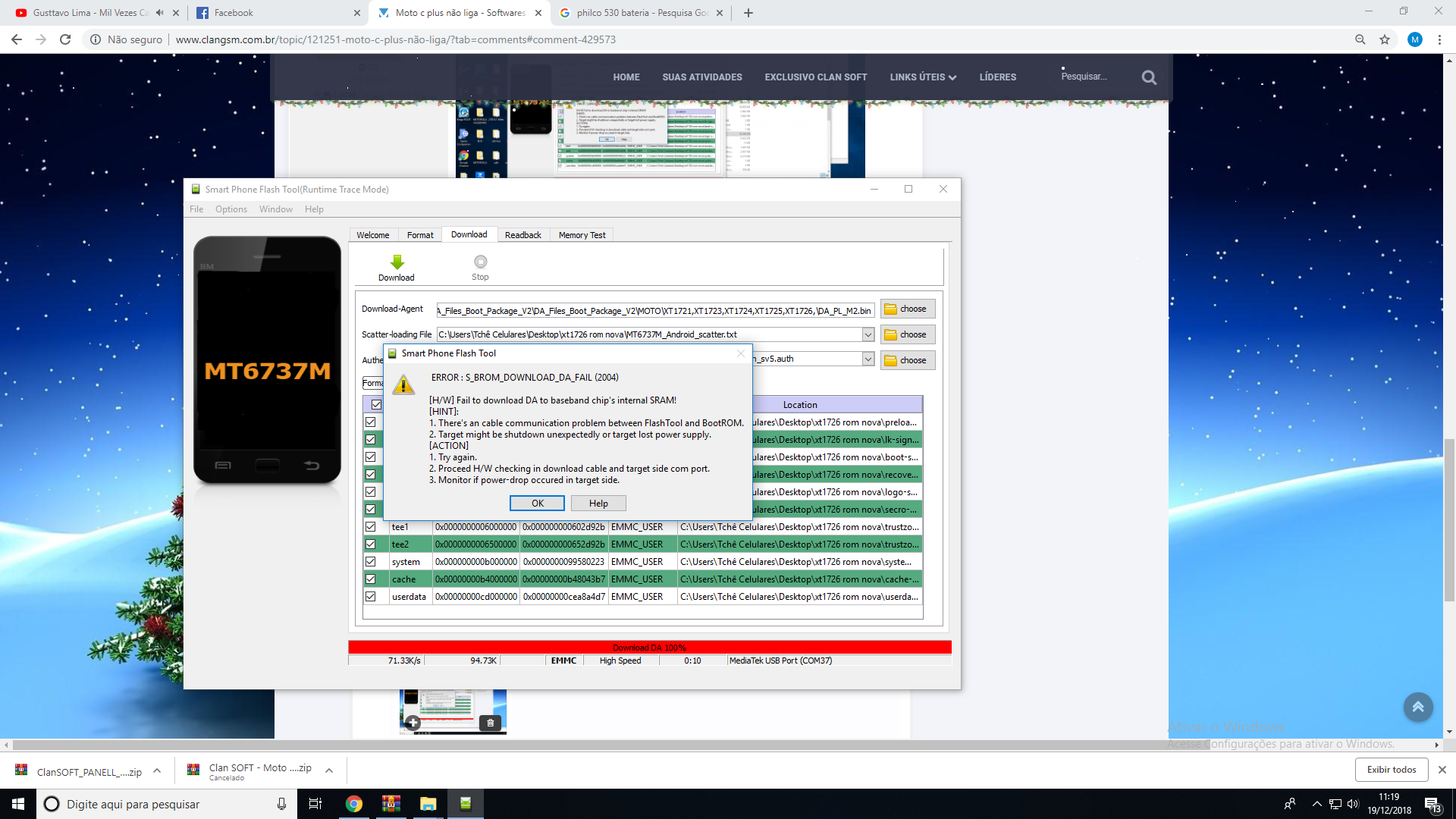Viewport: 1456px width, 819px height.
Task: Open WinRAR icon in the taskbar
Action: [391, 804]
